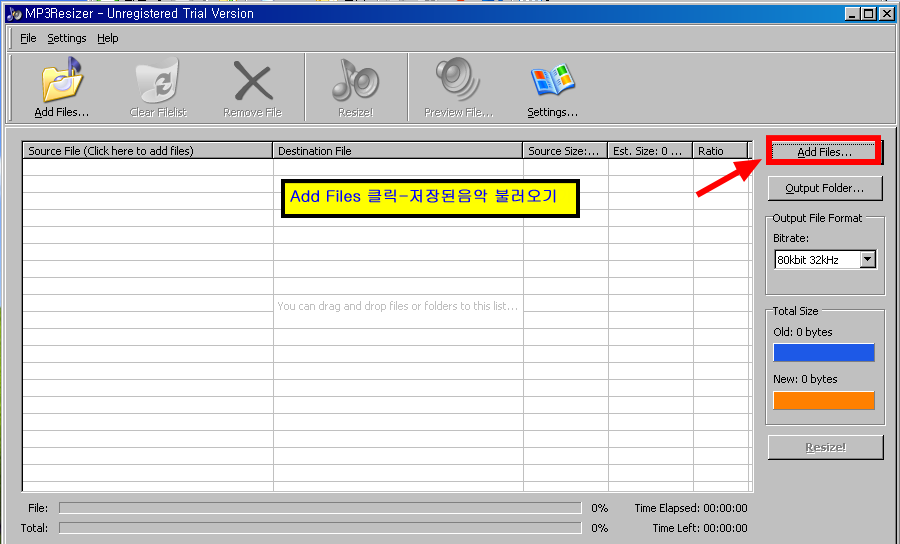This screenshot has height=544, width=900.
Task: Click the Remove File X icon
Action: (253, 81)
